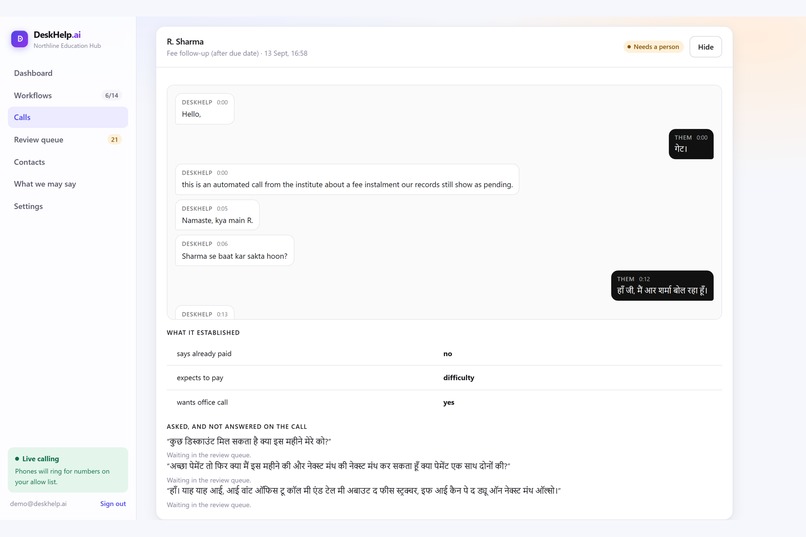The image size is (806, 537).
Task: Click the Live calling status card
Action: pos(68,470)
